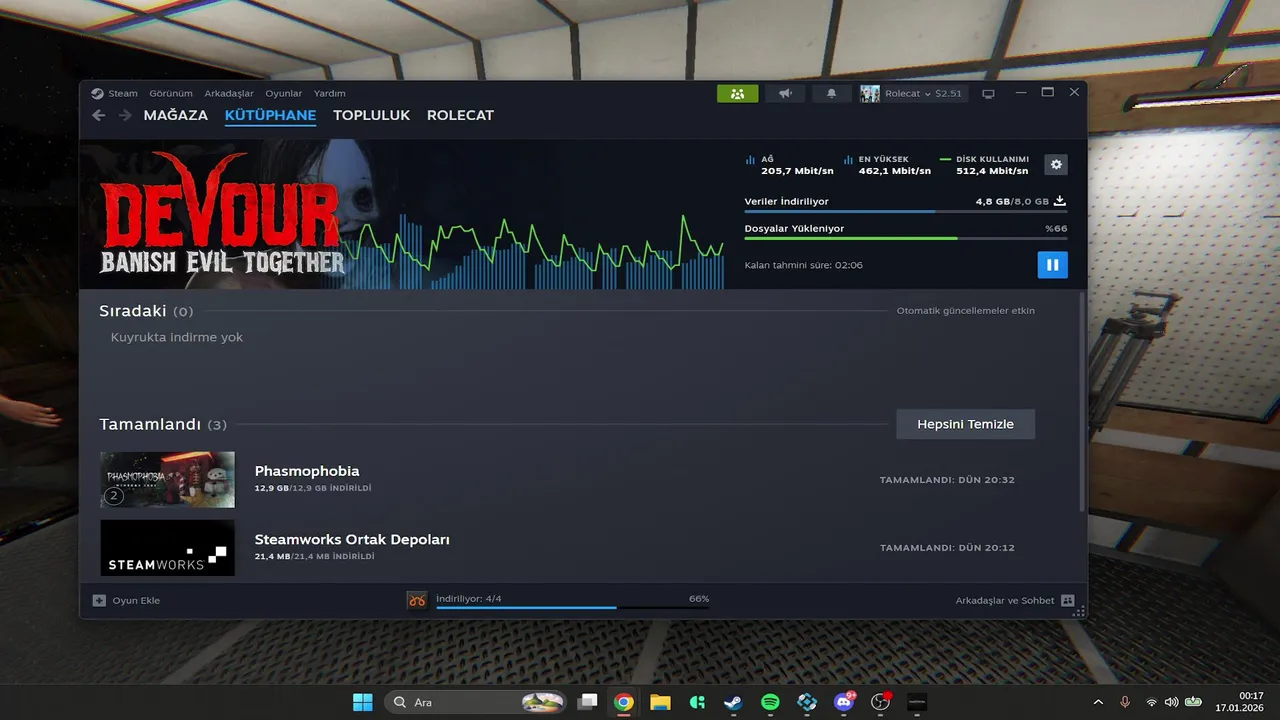Open Steam from the taskbar

[x=733, y=702]
